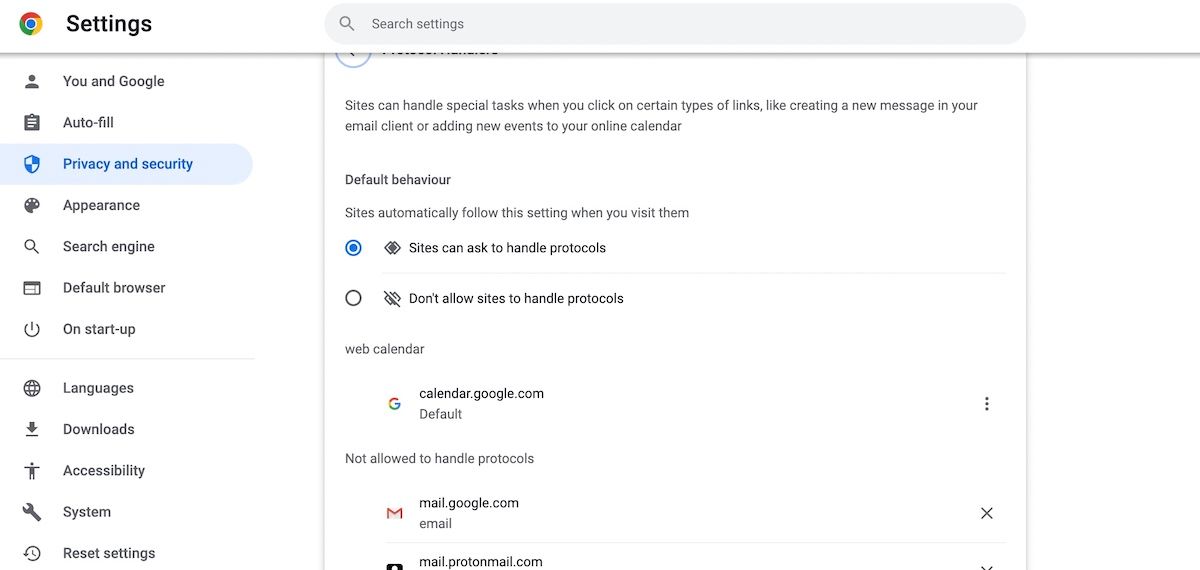Click the Accessibility figure icon
1200x570 pixels.
click(32, 471)
